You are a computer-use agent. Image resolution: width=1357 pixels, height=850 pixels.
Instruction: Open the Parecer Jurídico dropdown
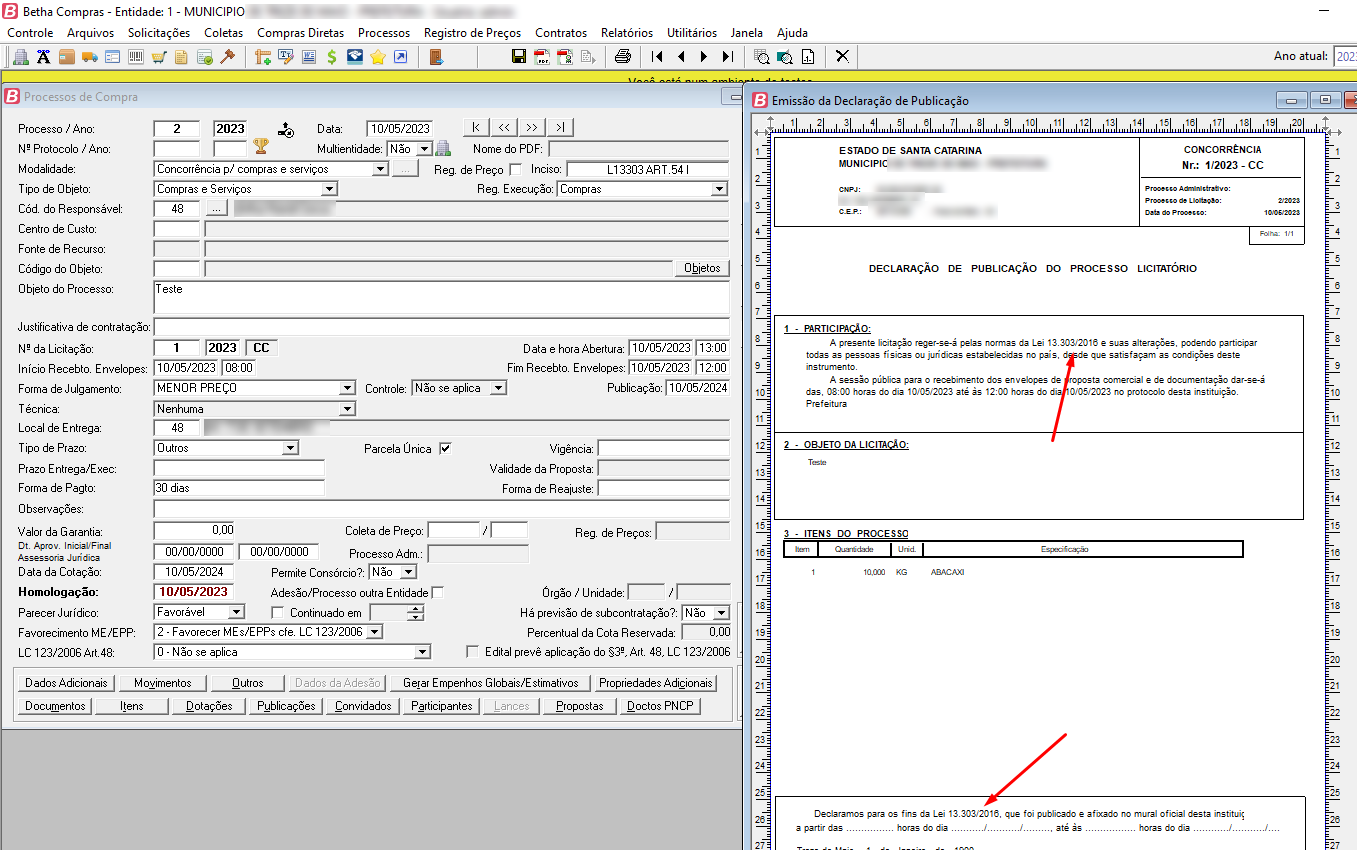pos(236,612)
